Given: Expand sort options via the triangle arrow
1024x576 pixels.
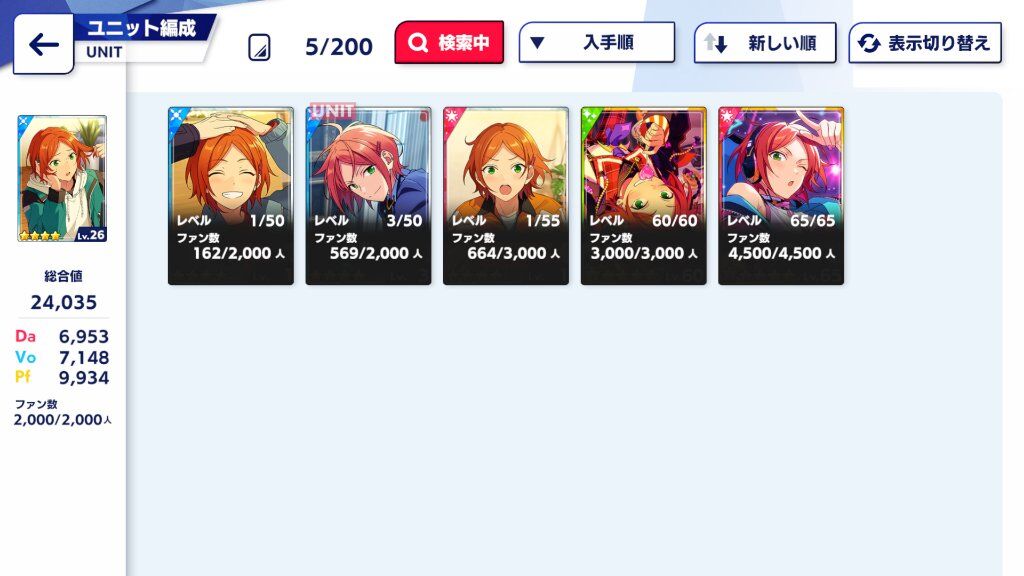Looking at the screenshot, I should pos(537,43).
